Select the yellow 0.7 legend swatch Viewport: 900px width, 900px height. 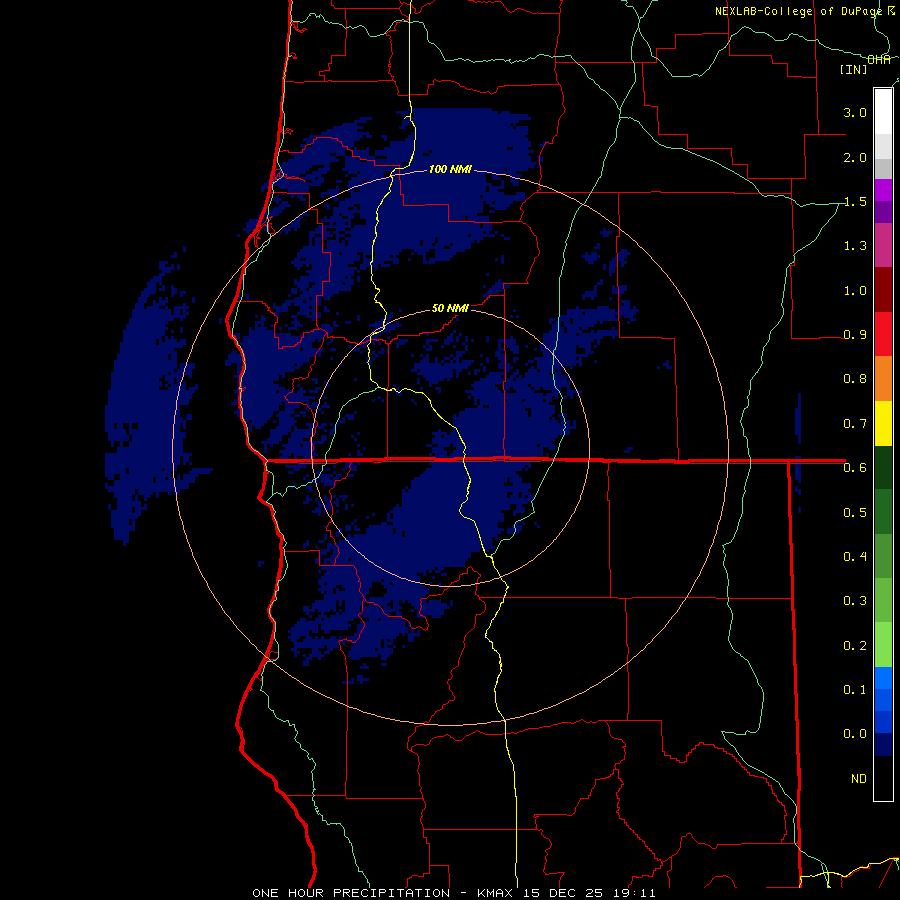tap(883, 423)
